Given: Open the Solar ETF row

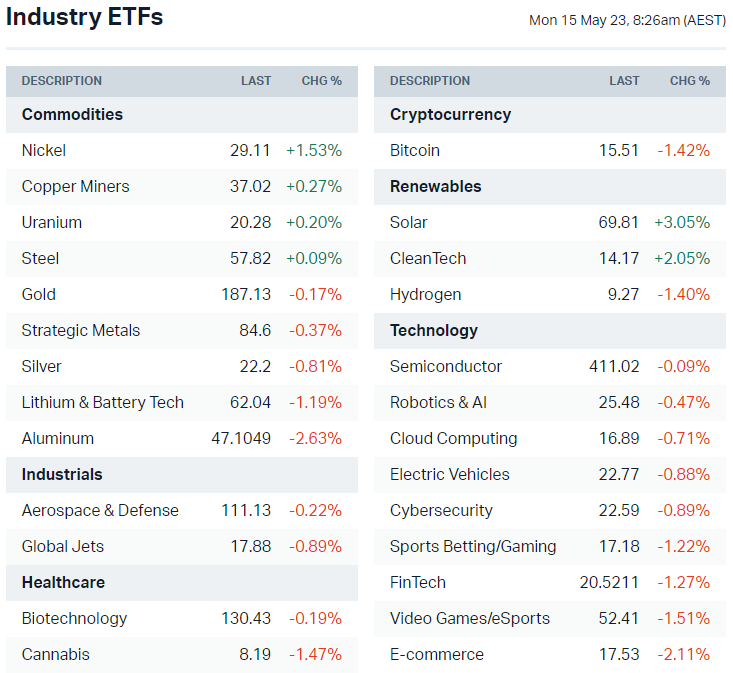Looking at the screenshot, I should [x=409, y=222].
